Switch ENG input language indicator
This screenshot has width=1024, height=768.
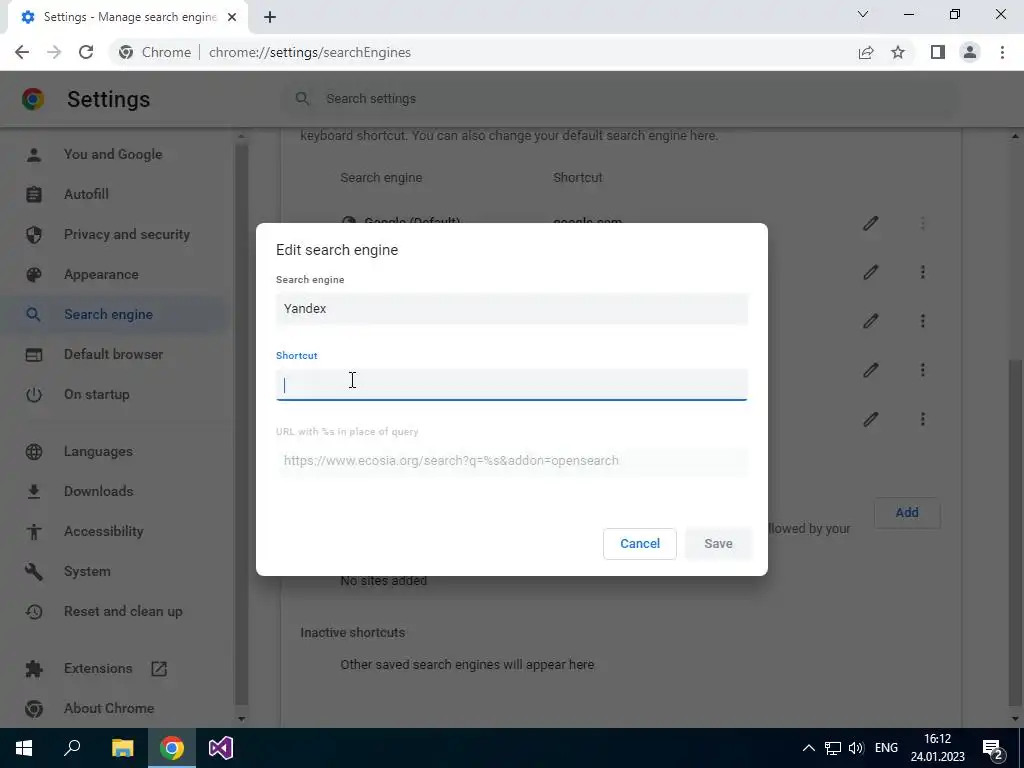point(886,748)
